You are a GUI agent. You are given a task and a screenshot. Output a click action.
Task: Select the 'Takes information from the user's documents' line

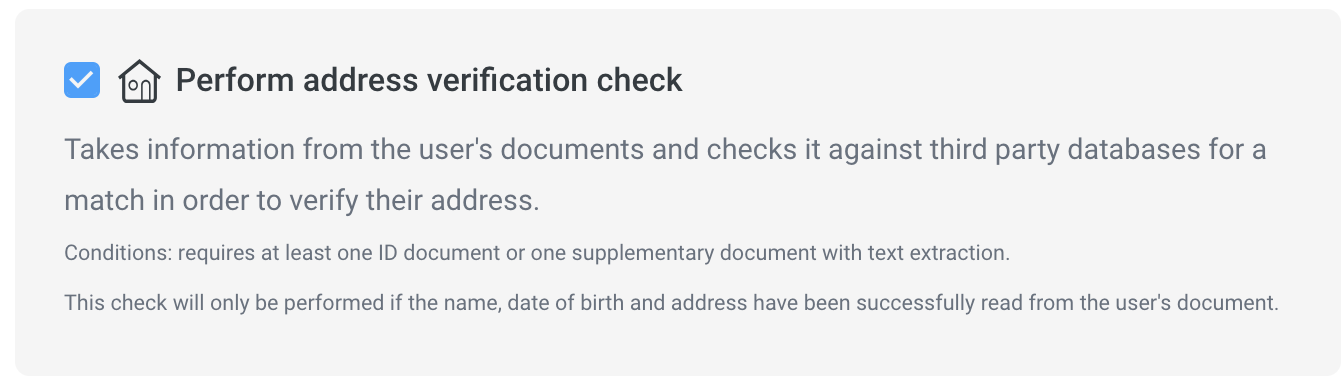[665, 151]
